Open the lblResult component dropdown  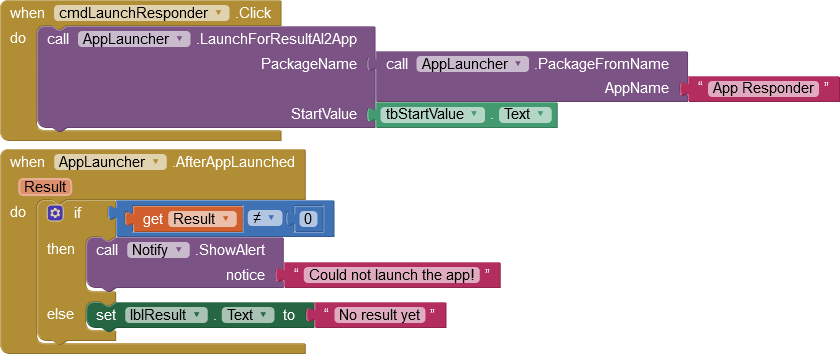pyautogui.click(x=166, y=315)
